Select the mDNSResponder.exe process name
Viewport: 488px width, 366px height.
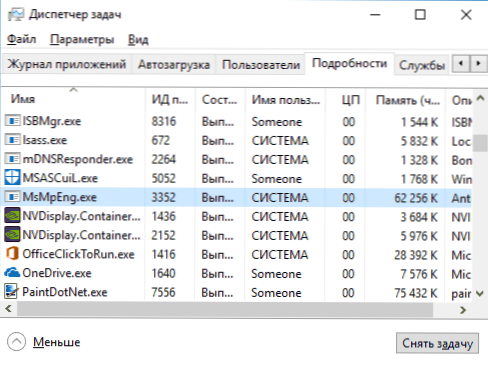[78, 159]
